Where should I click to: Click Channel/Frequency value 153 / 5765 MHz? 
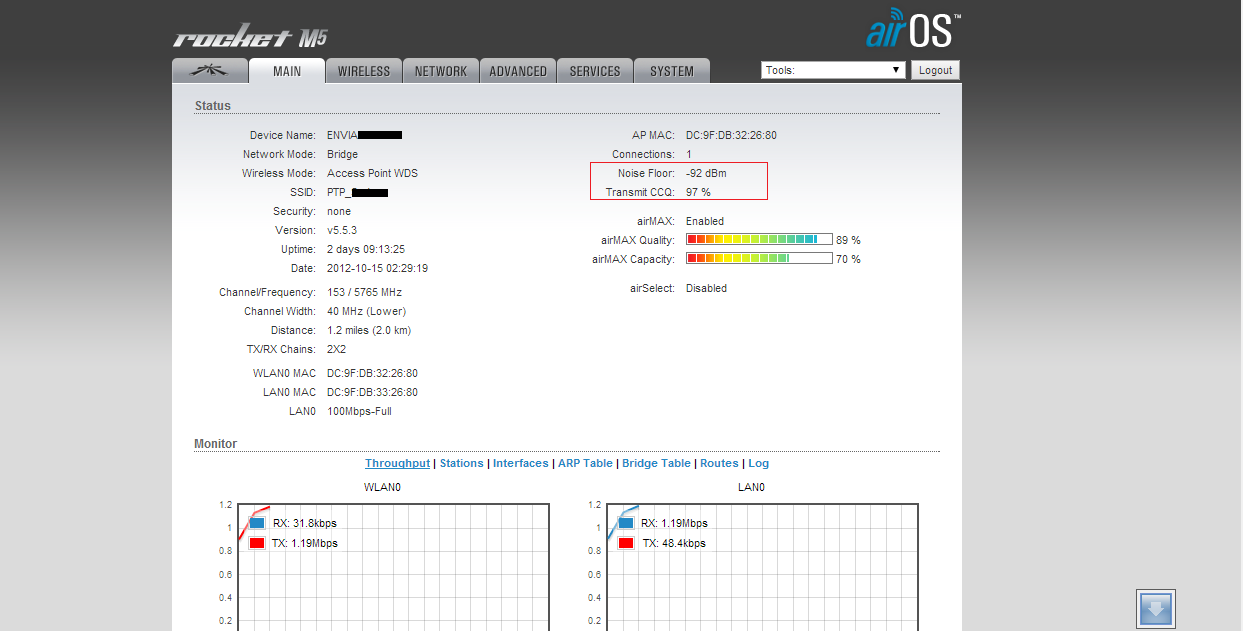coord(364,292)
